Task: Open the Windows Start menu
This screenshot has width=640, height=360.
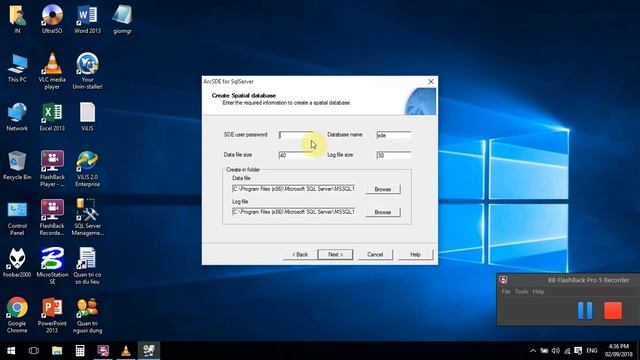Action: (11, 351)
